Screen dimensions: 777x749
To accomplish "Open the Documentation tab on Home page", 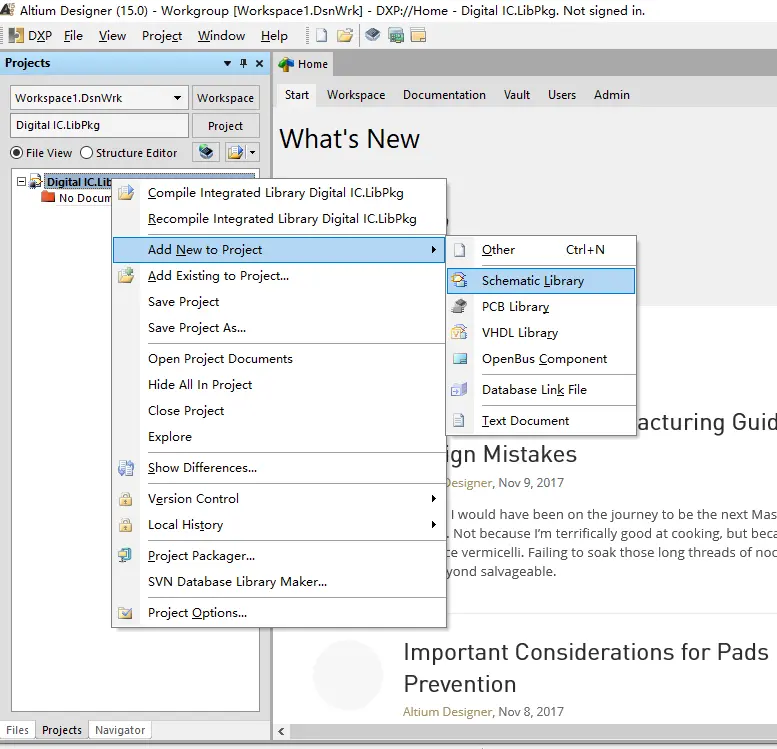I will coord(444,95).
